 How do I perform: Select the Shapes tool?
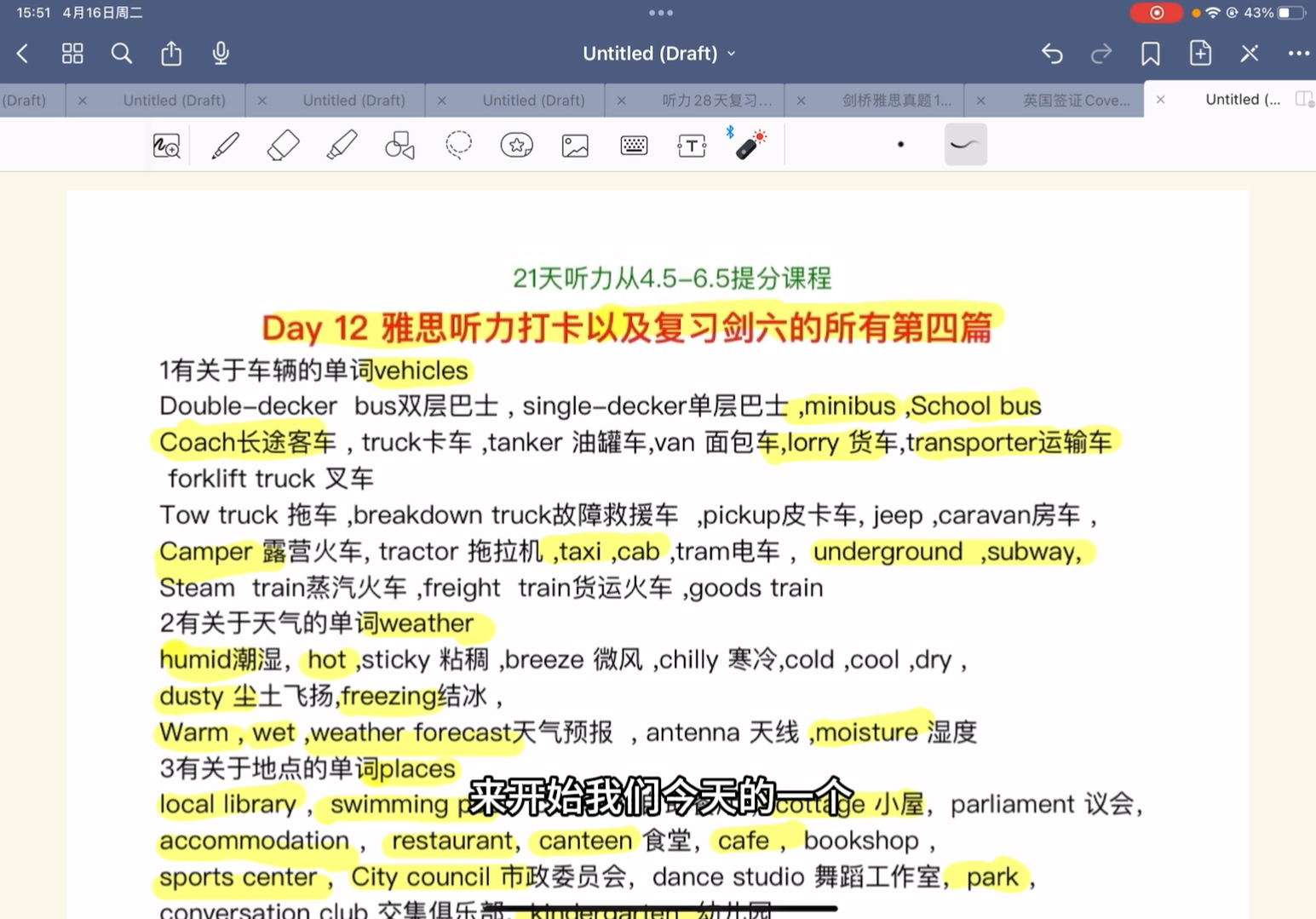pos(399,146)
